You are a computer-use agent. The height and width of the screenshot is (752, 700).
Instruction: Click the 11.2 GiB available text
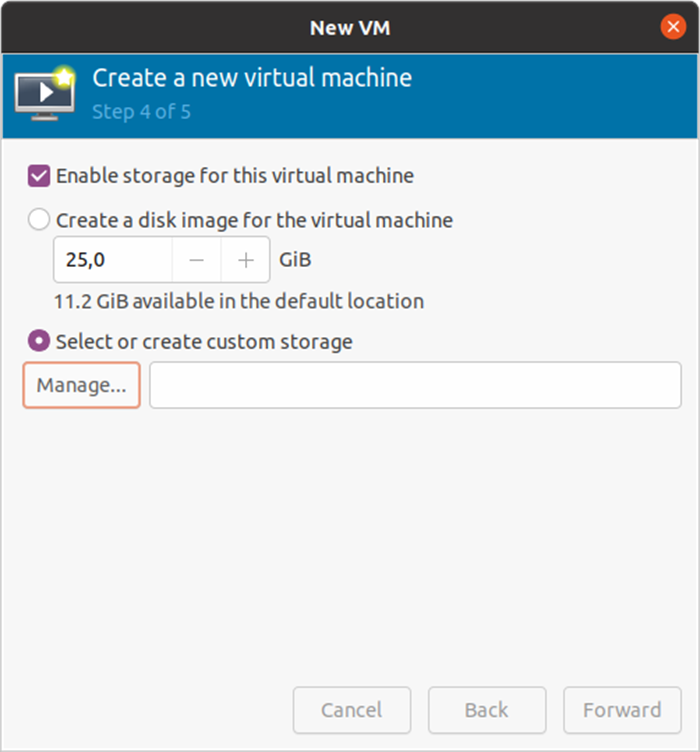click(240, 301)
